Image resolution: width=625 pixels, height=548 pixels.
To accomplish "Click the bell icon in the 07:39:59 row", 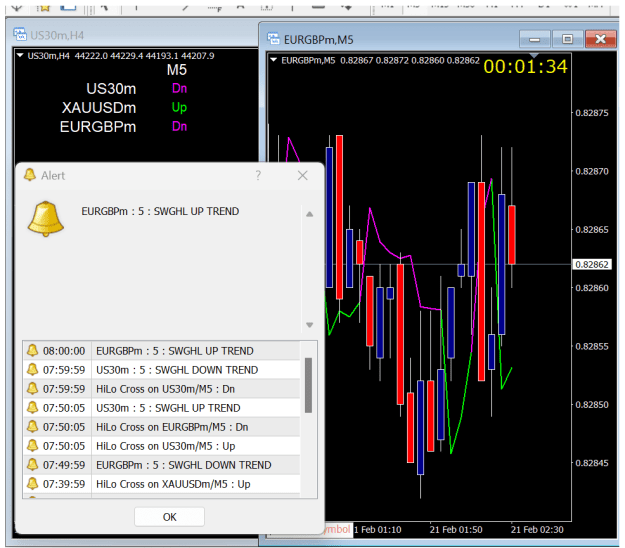I will tap(32, 483).
